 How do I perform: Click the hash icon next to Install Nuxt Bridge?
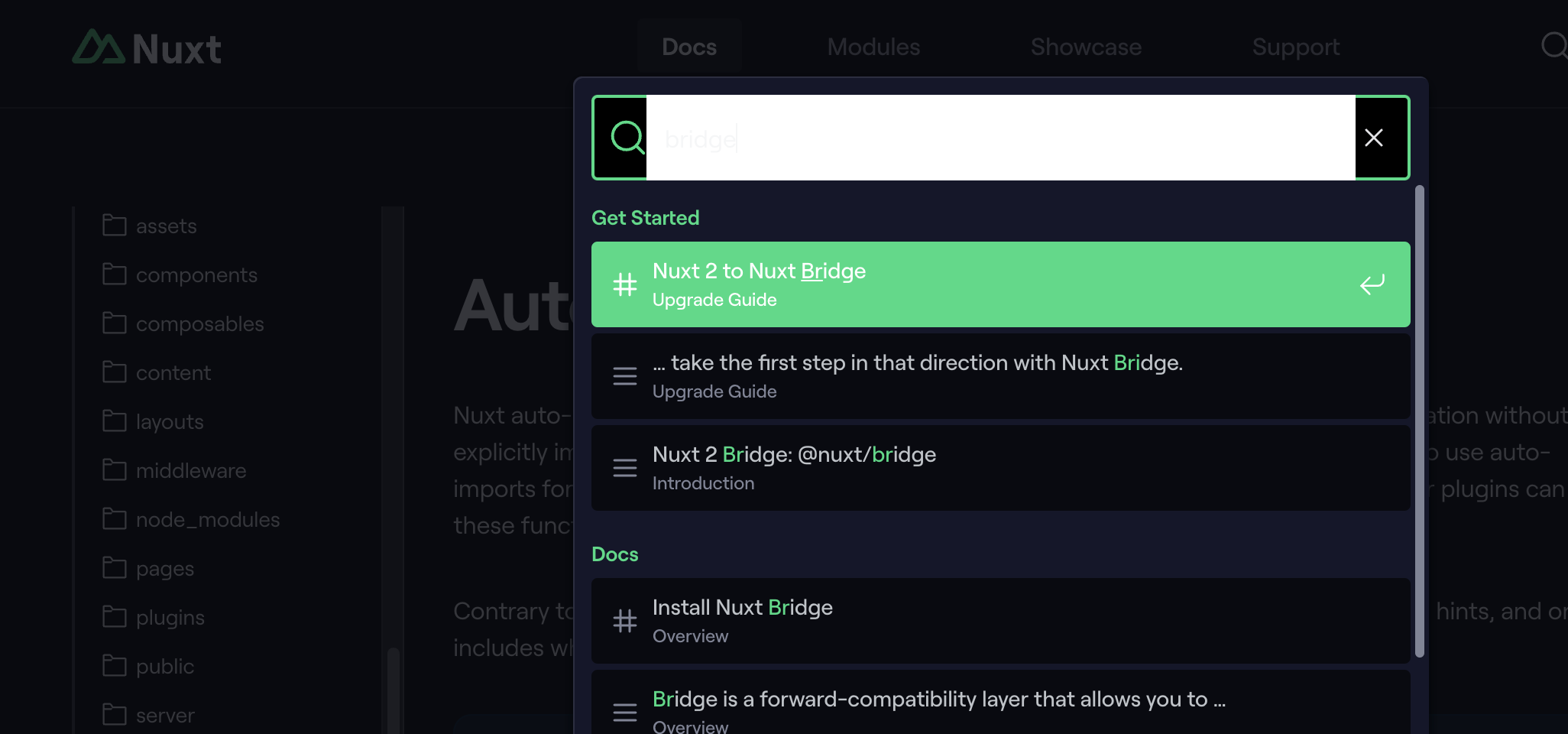pos(625,621)
